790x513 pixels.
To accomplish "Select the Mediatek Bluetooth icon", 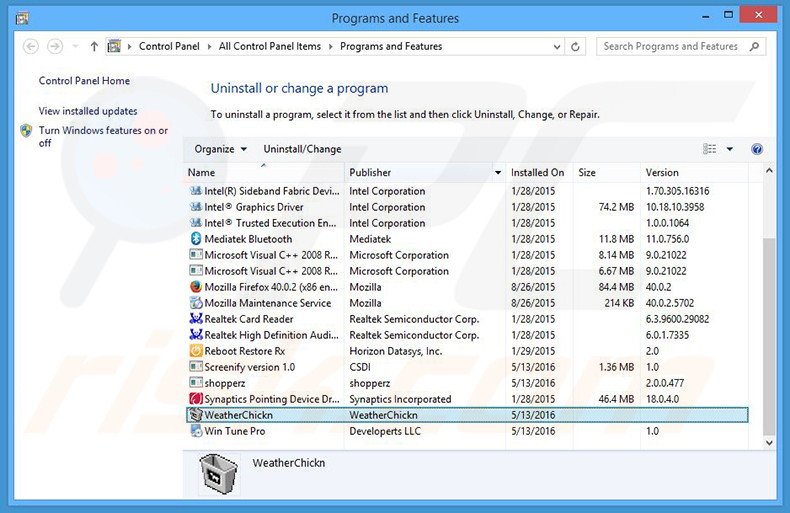I will click(x=195, y=239).
